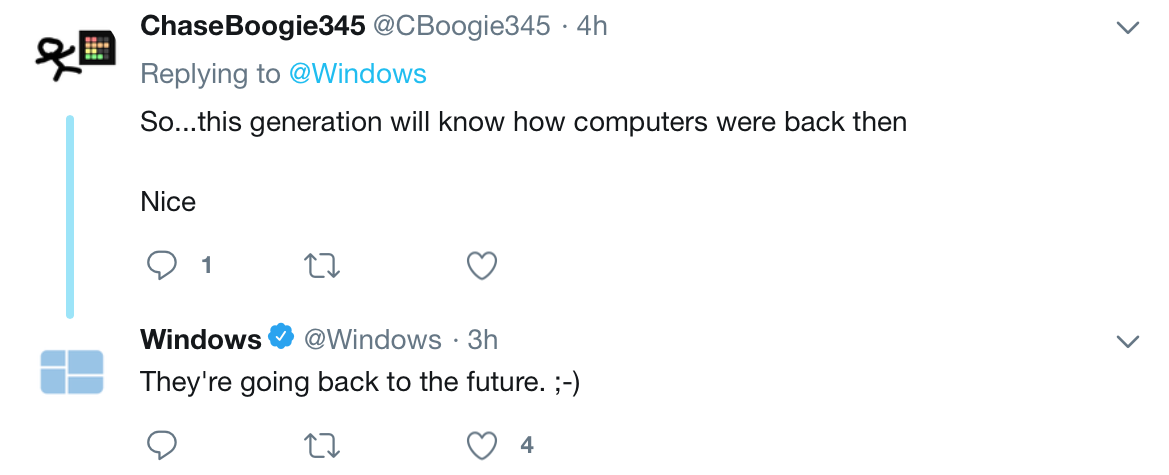Reply to the Windows tweet
The height and width of the screenshot is (475, 1169).
pos(162,445)
